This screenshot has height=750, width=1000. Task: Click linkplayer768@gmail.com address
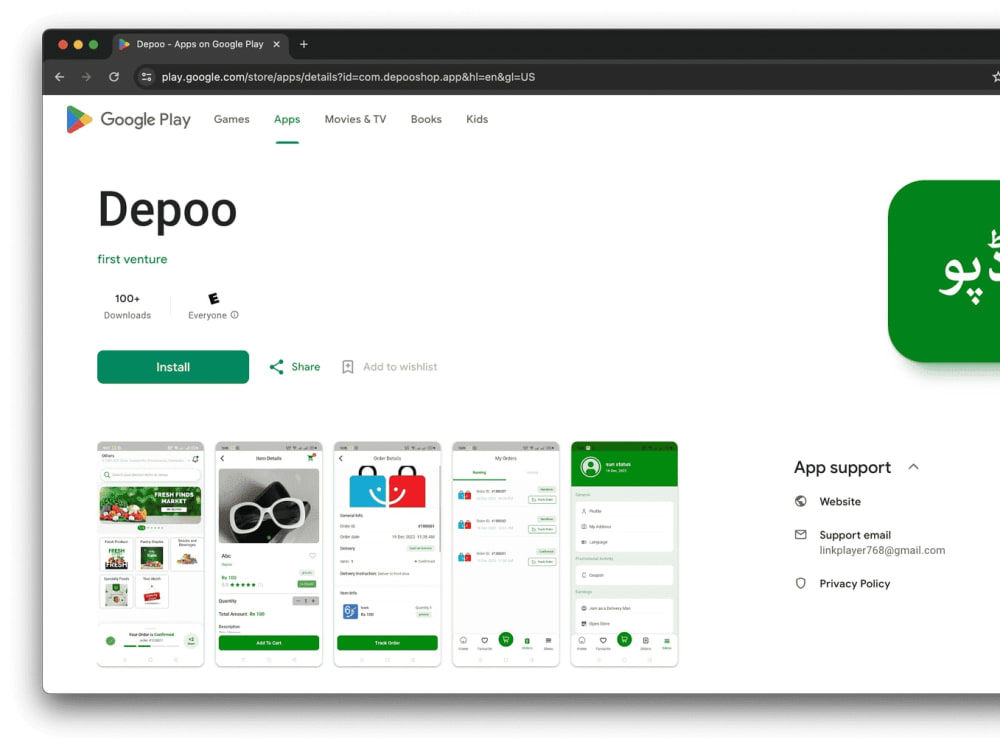click(x=882, y=550)
